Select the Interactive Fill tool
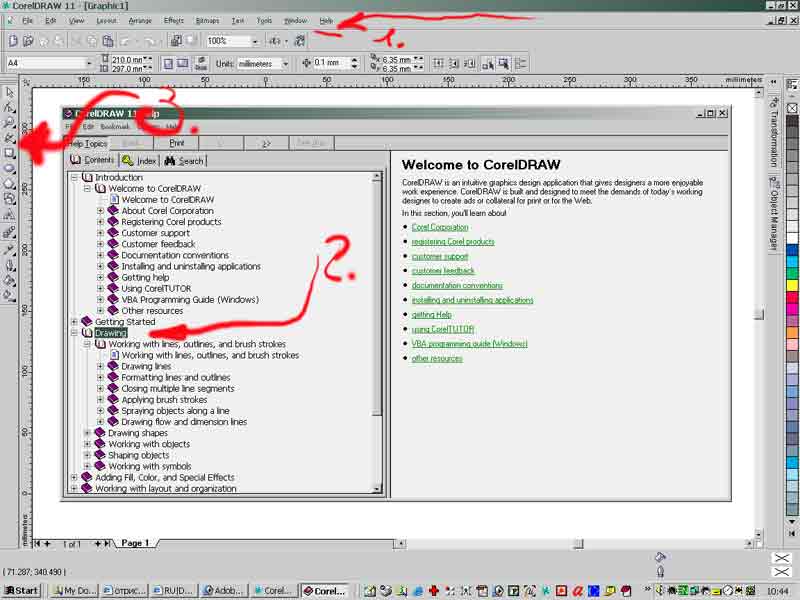Image resolution: width=800 pixels, height=600 pixels. pos(9,296)
